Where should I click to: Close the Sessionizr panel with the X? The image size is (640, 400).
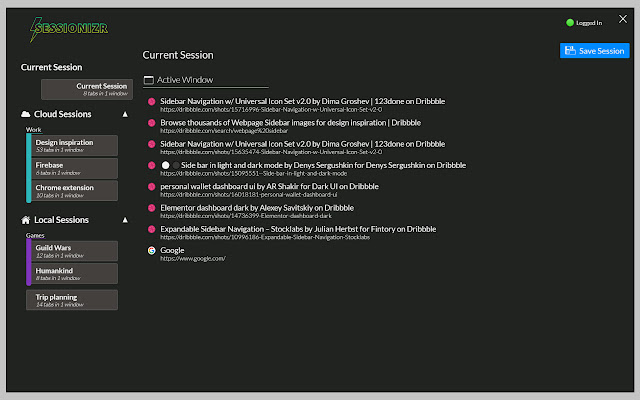pyautogui.click(x=622, y=19)
